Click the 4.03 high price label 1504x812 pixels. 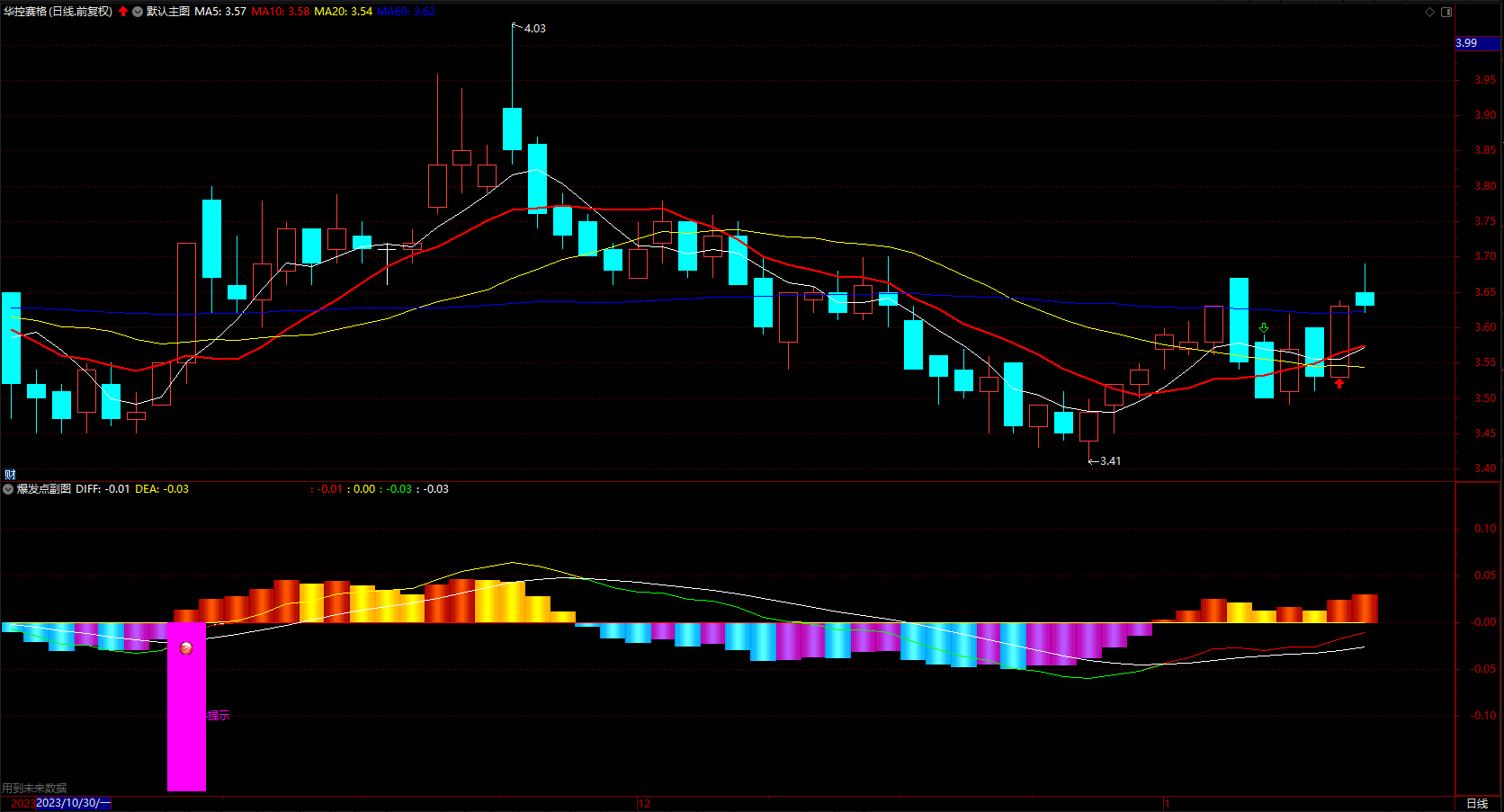[535, 29]
